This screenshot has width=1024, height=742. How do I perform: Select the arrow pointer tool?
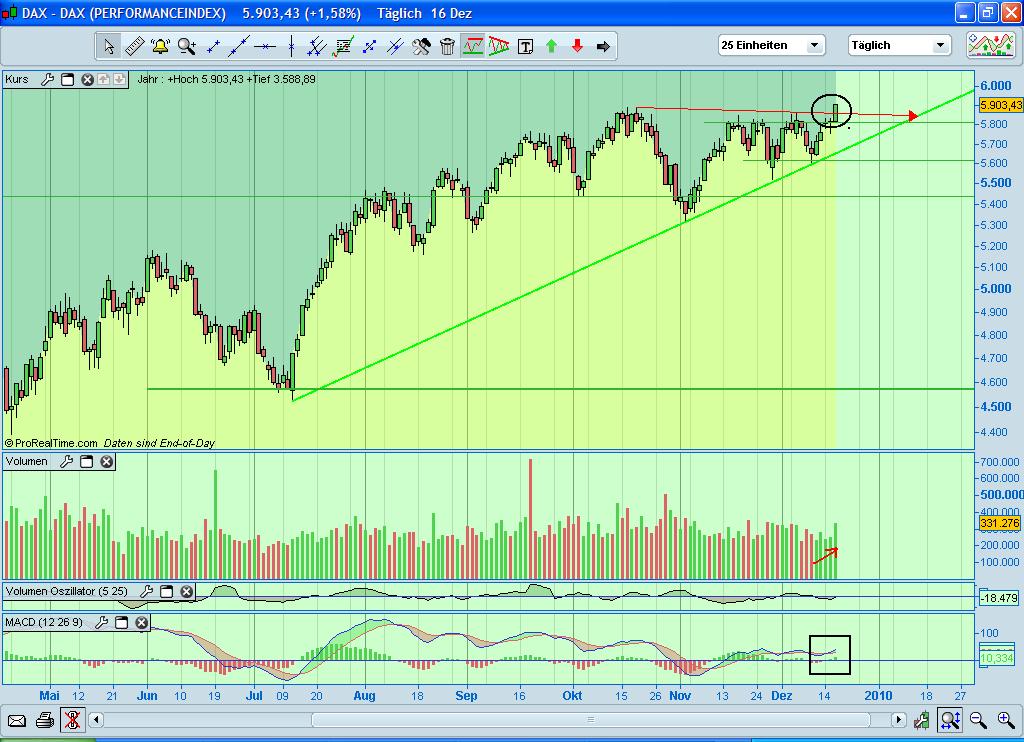pos(110,46)
